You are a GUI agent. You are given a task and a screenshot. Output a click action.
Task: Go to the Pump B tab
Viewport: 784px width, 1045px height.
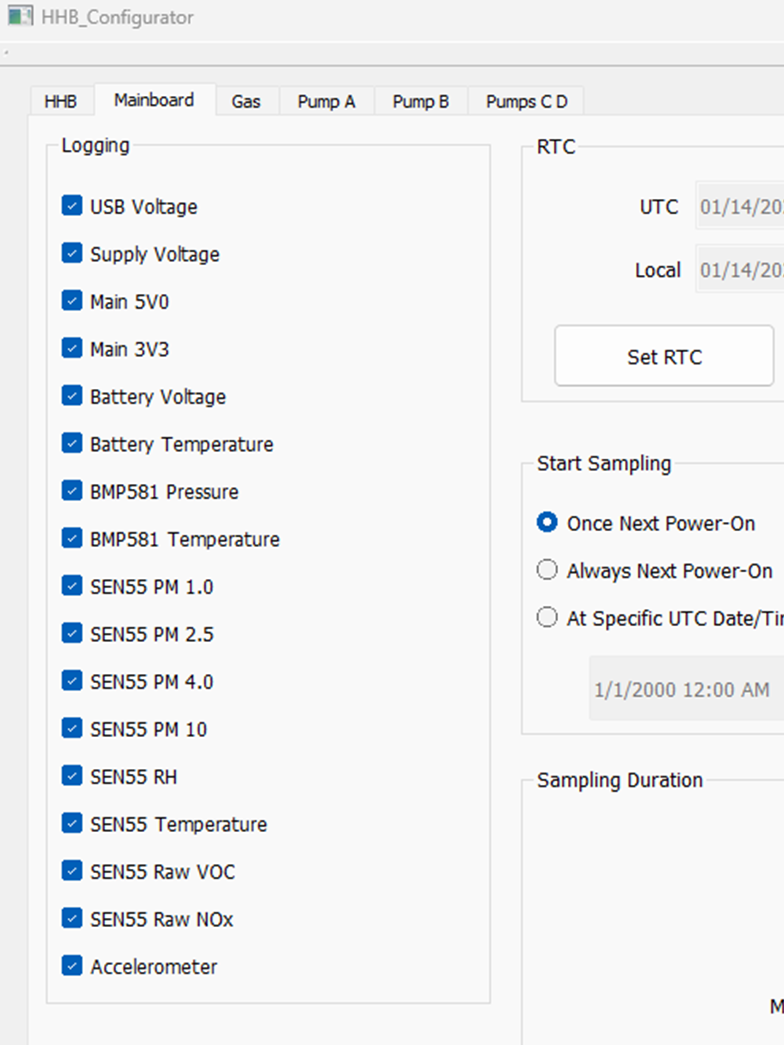[421, 101]
